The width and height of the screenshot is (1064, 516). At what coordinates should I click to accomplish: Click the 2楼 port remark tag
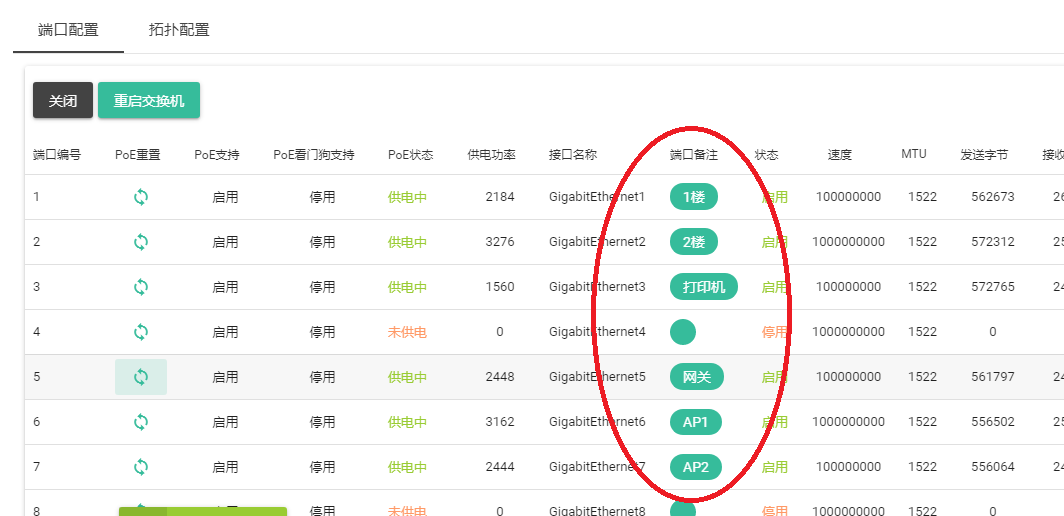pyautogui.click(x=694, y=242)
